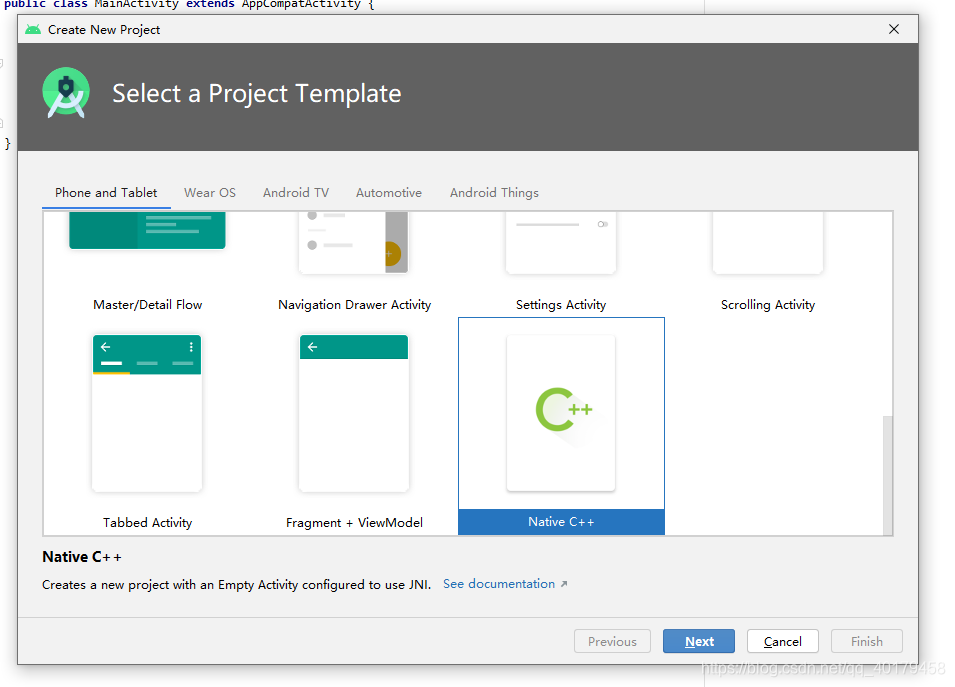The width and height of the screenshot is (955, 687).
Task: Click the template list vertical scrollbar
Action: 888,475
